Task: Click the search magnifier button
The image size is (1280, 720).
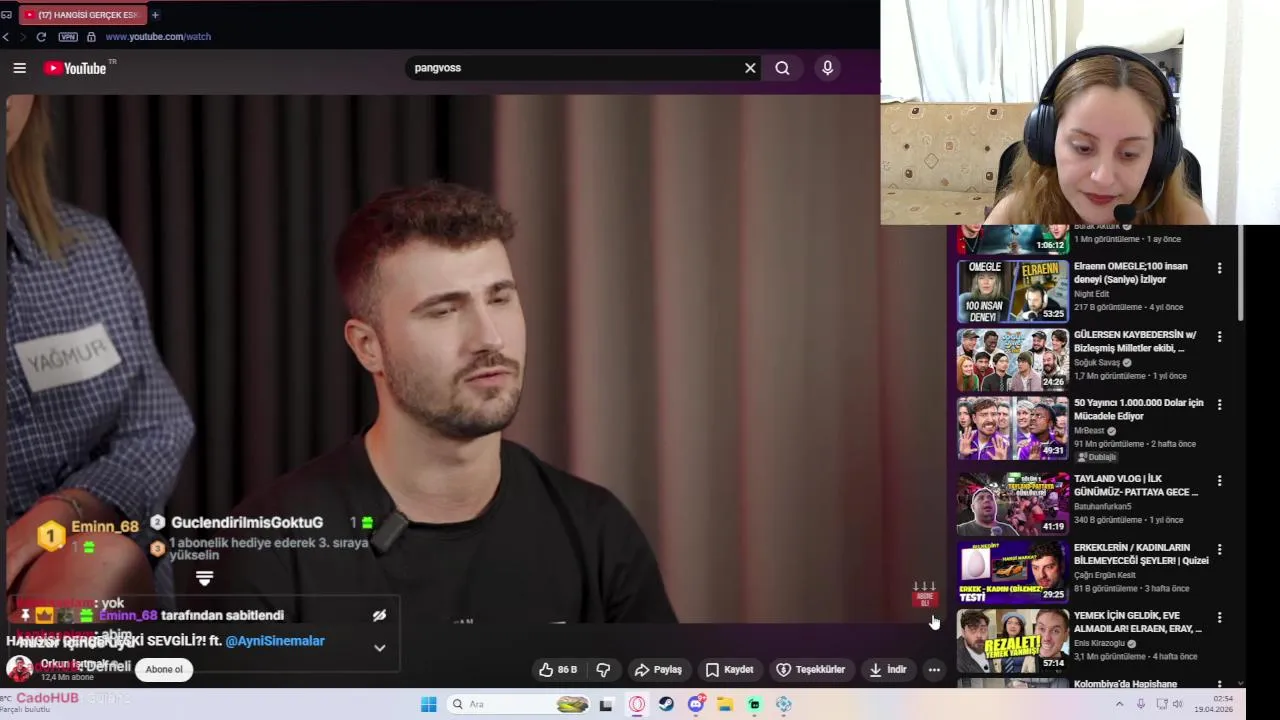Action: tap(782, 68)
